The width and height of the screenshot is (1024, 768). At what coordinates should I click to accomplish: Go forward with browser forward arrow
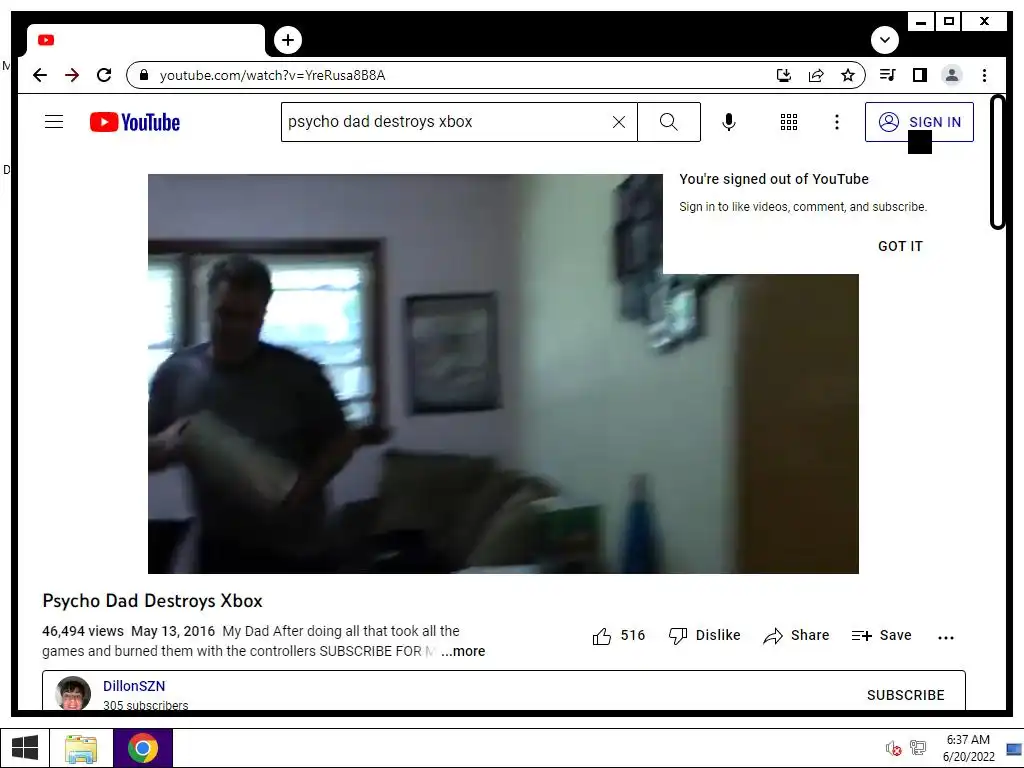[72, 75]
